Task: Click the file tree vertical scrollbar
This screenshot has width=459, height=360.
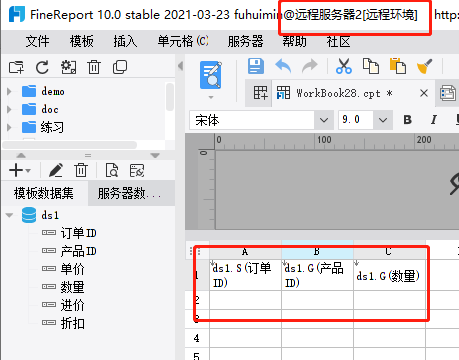Action: pyautogui.click(x=170, y=97)
